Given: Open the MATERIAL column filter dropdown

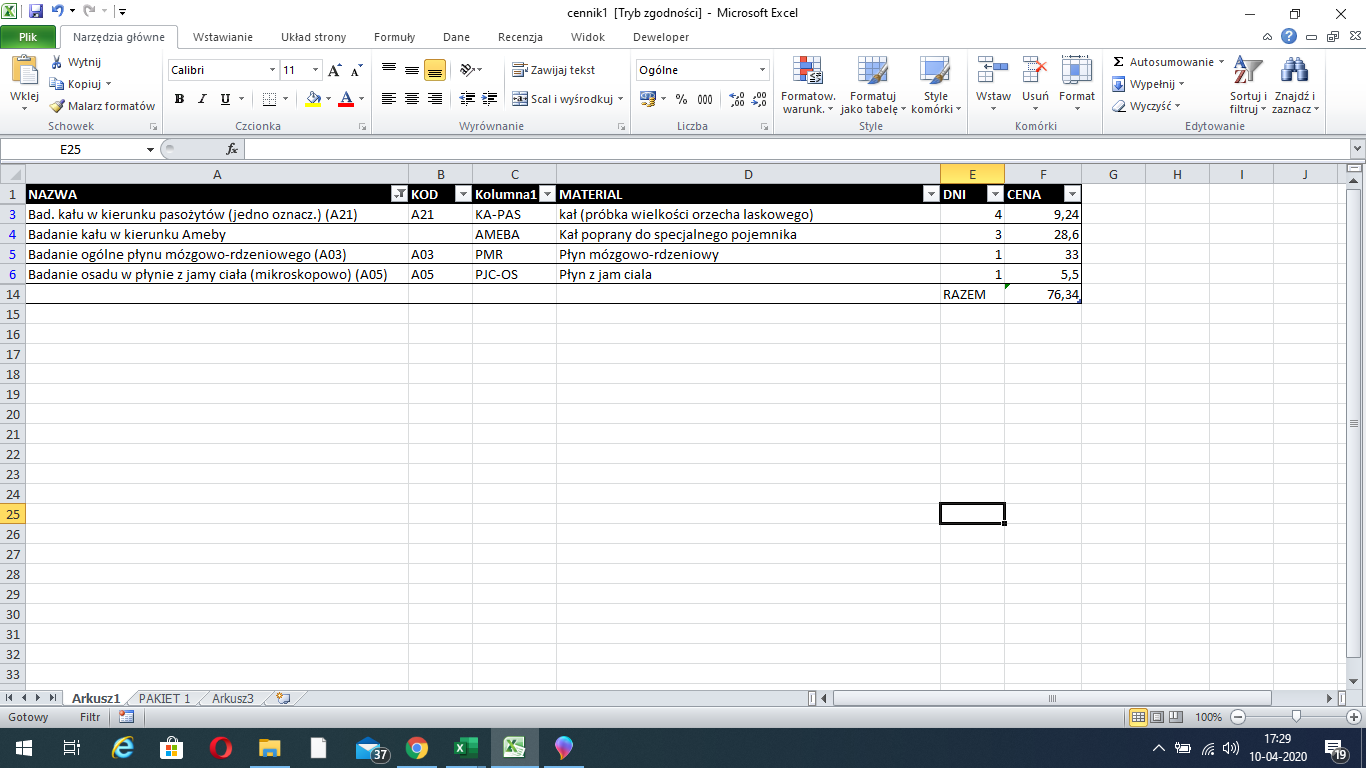Looking at the screenshot, I should (x=931, y=195).
